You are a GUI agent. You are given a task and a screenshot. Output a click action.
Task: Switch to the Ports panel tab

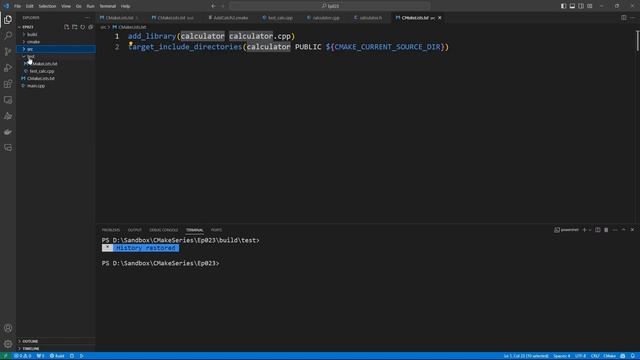point(216,230)
